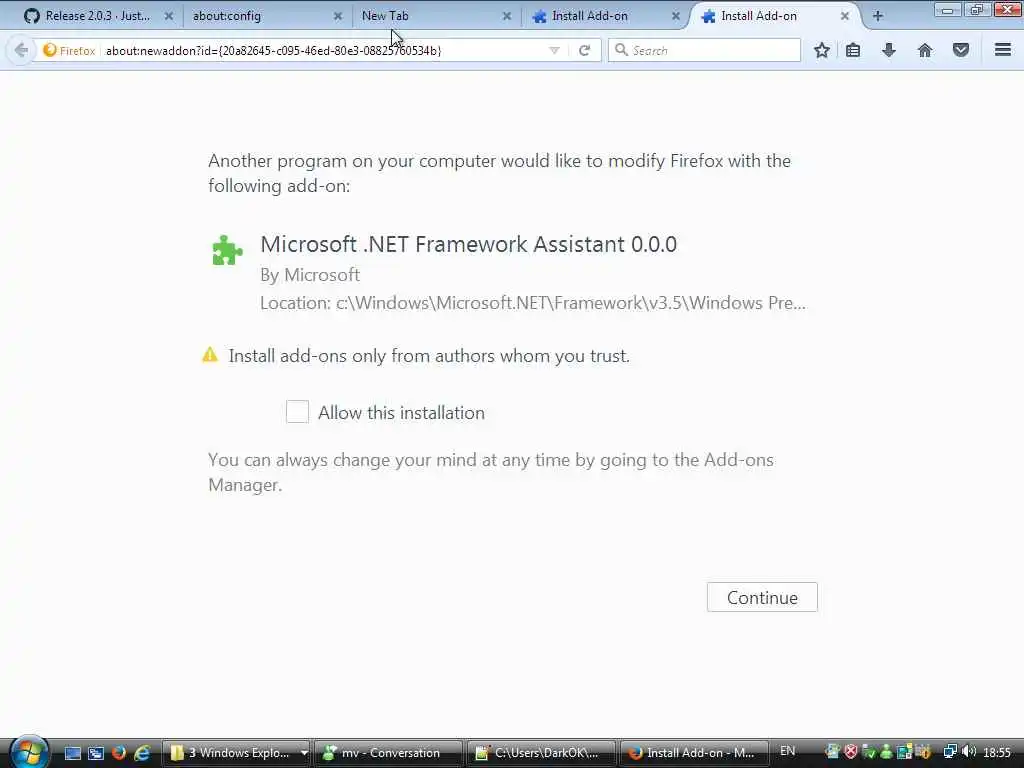The width and height of the screenshot is (1024, 768).
Task: Click Show Desktop in Quick Launch
Action: click(72, 753)
